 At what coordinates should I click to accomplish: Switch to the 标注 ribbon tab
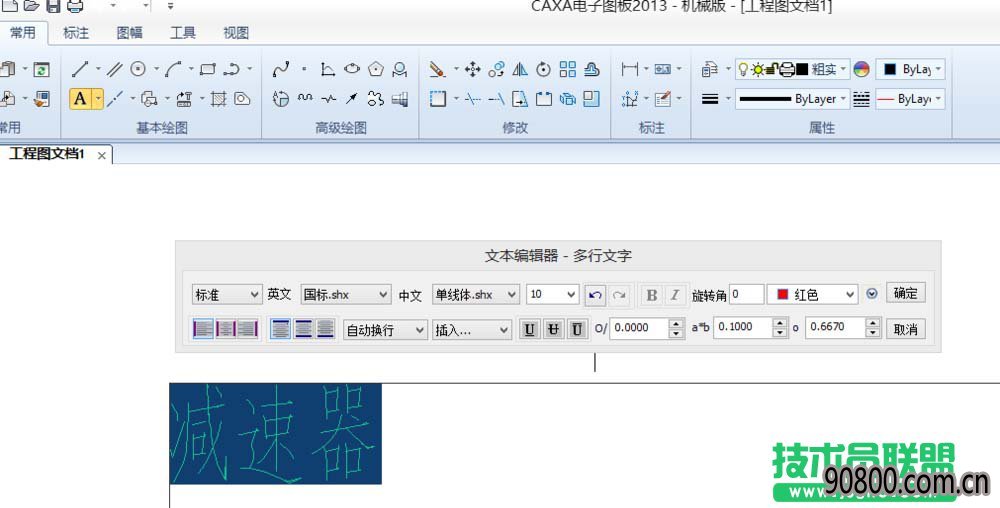[x=76, y=33]
